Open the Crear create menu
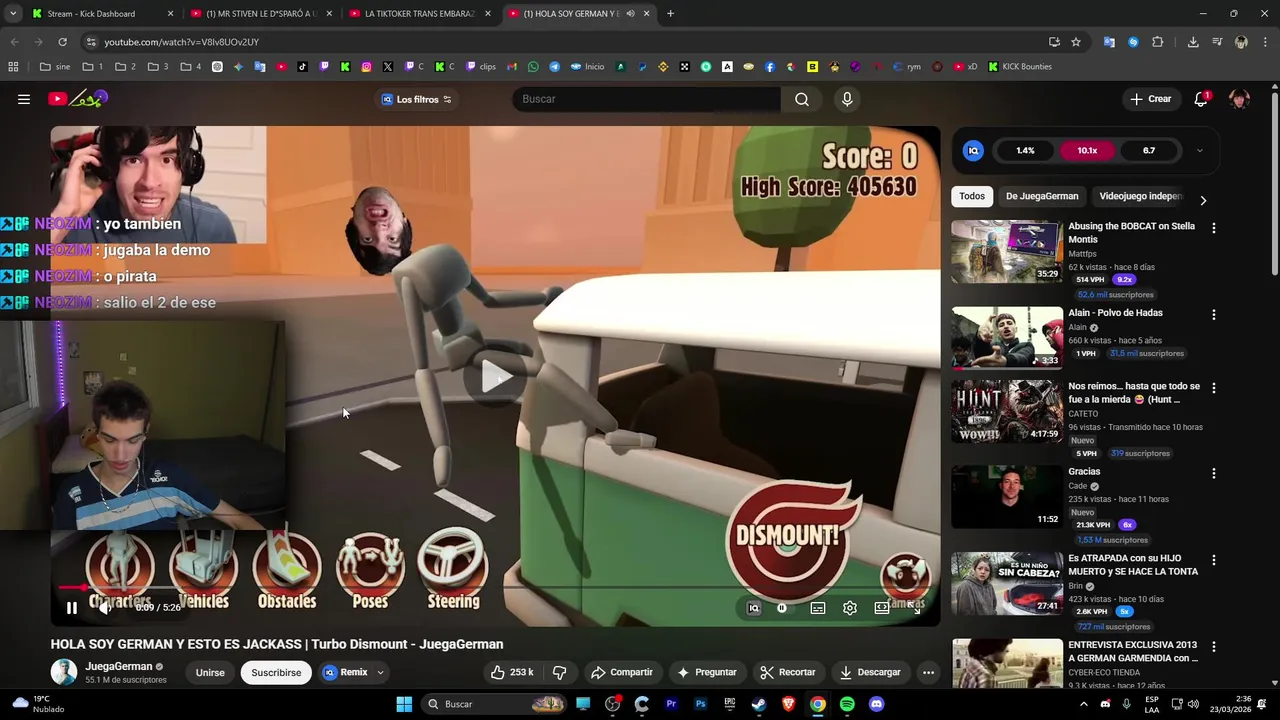 (1150, 99)
